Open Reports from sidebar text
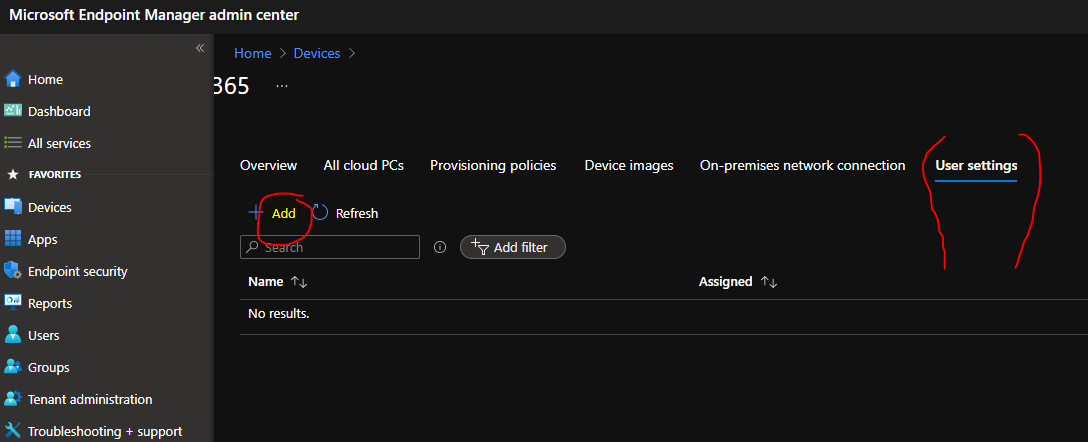1088x442 pixels. click(x=50, y=303)
